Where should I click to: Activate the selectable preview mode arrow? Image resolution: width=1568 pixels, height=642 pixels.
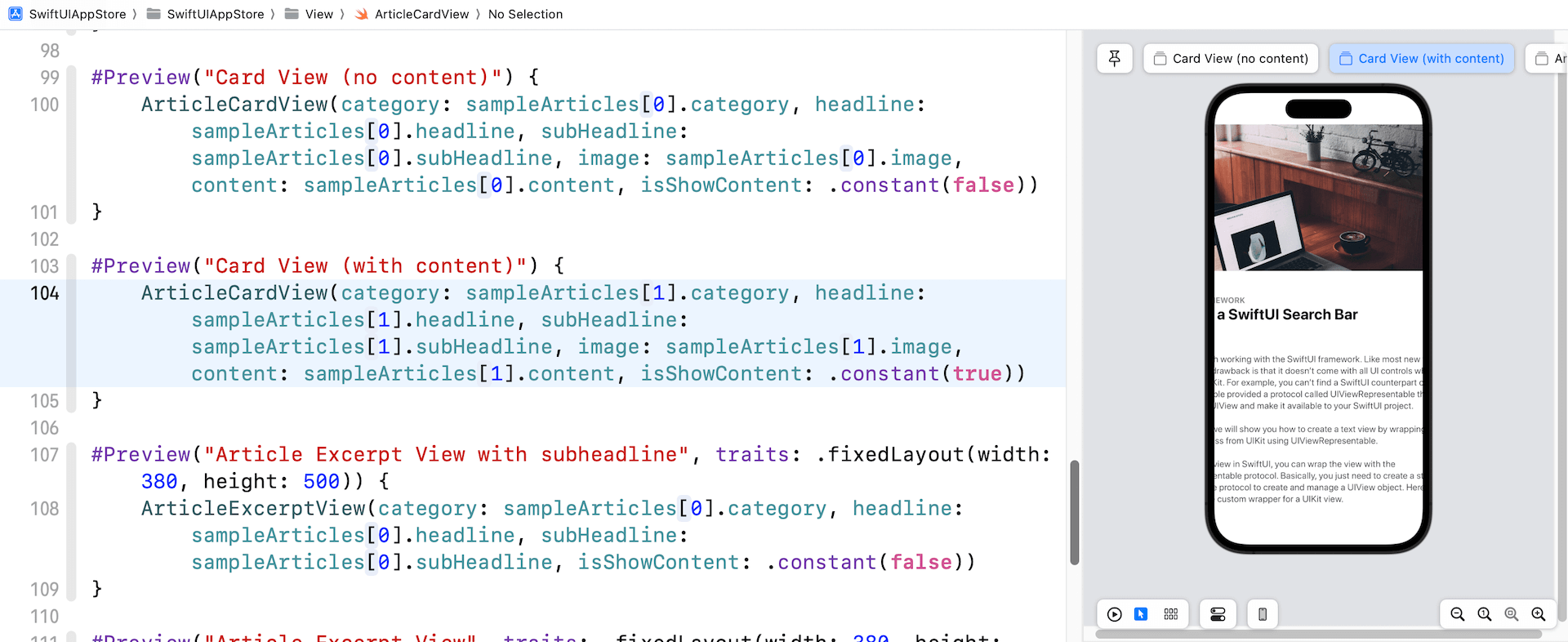[1141, 614]
